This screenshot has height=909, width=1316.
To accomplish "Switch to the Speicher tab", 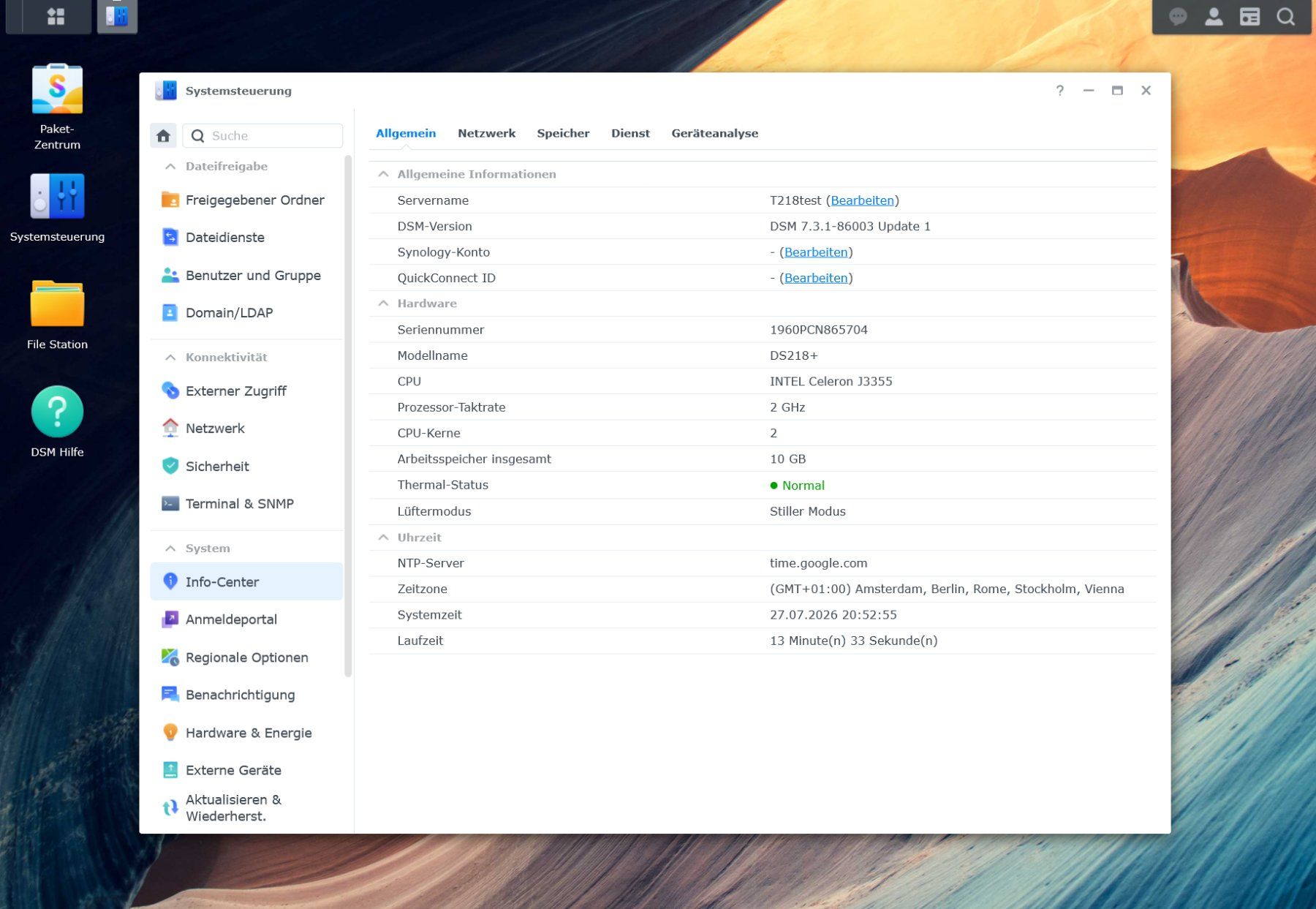I will [563, 133].
